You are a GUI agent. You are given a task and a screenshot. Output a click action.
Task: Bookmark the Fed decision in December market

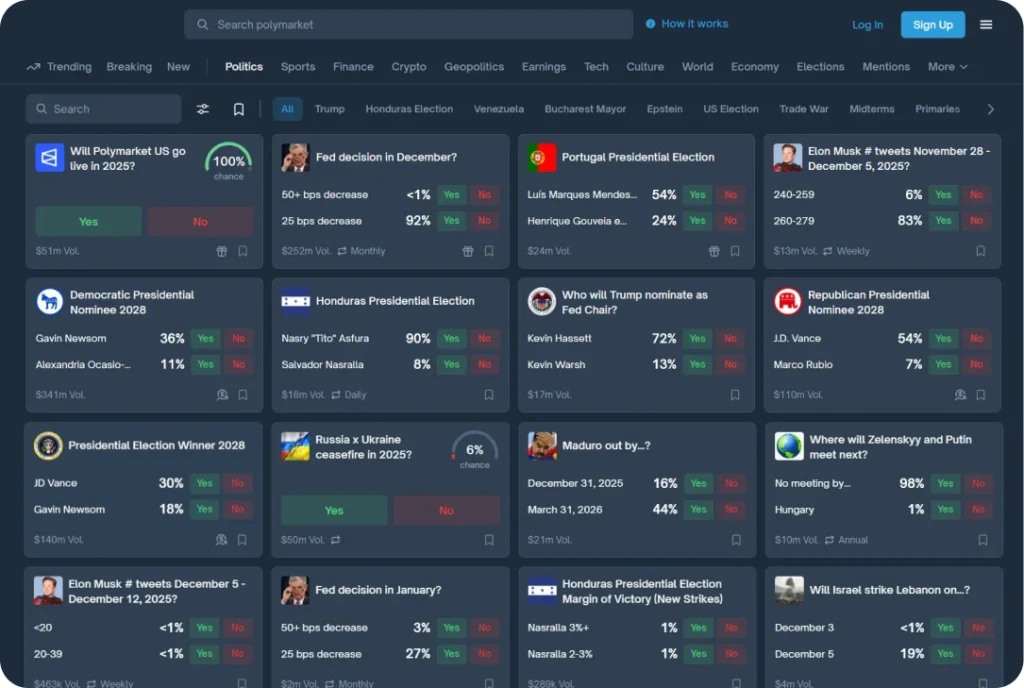pyautogui.click(x=489, y=251)
